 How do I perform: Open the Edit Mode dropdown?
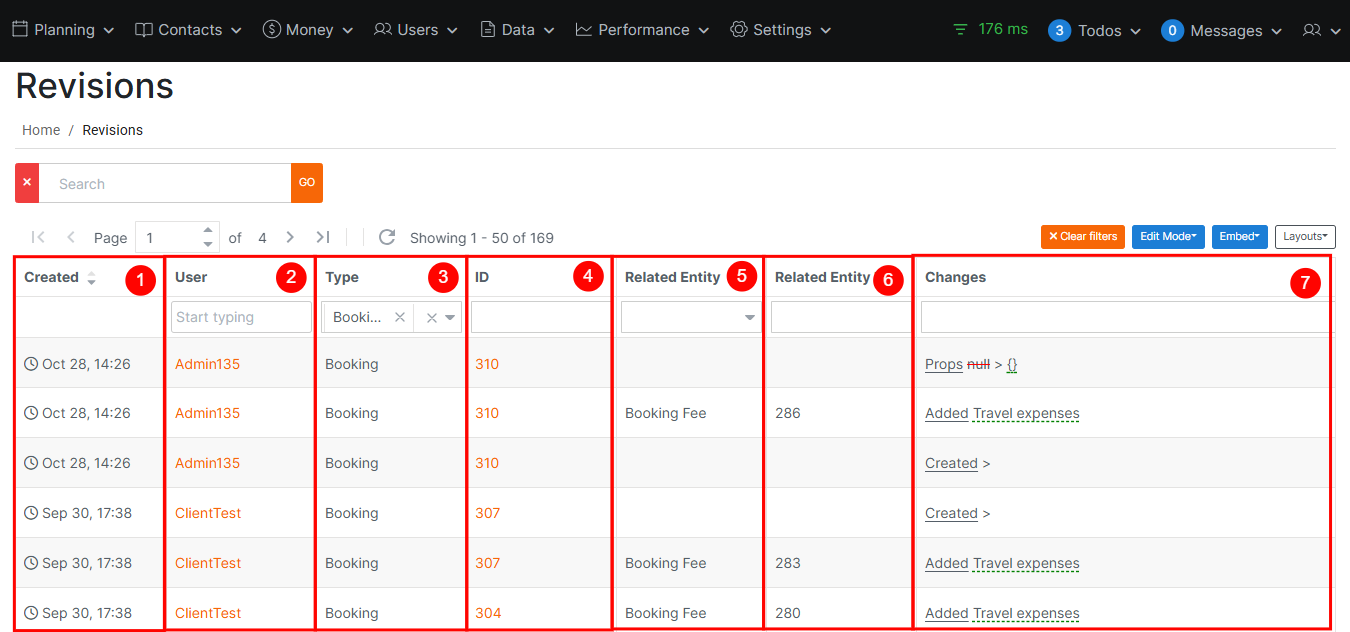(1168, 236)
